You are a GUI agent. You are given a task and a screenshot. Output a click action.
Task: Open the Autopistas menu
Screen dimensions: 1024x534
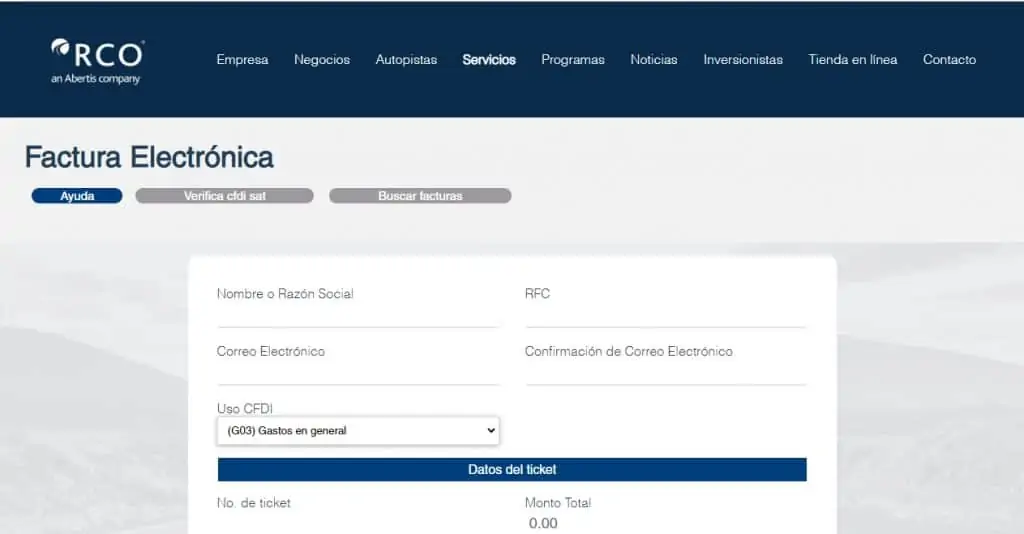tap(406, 59)
